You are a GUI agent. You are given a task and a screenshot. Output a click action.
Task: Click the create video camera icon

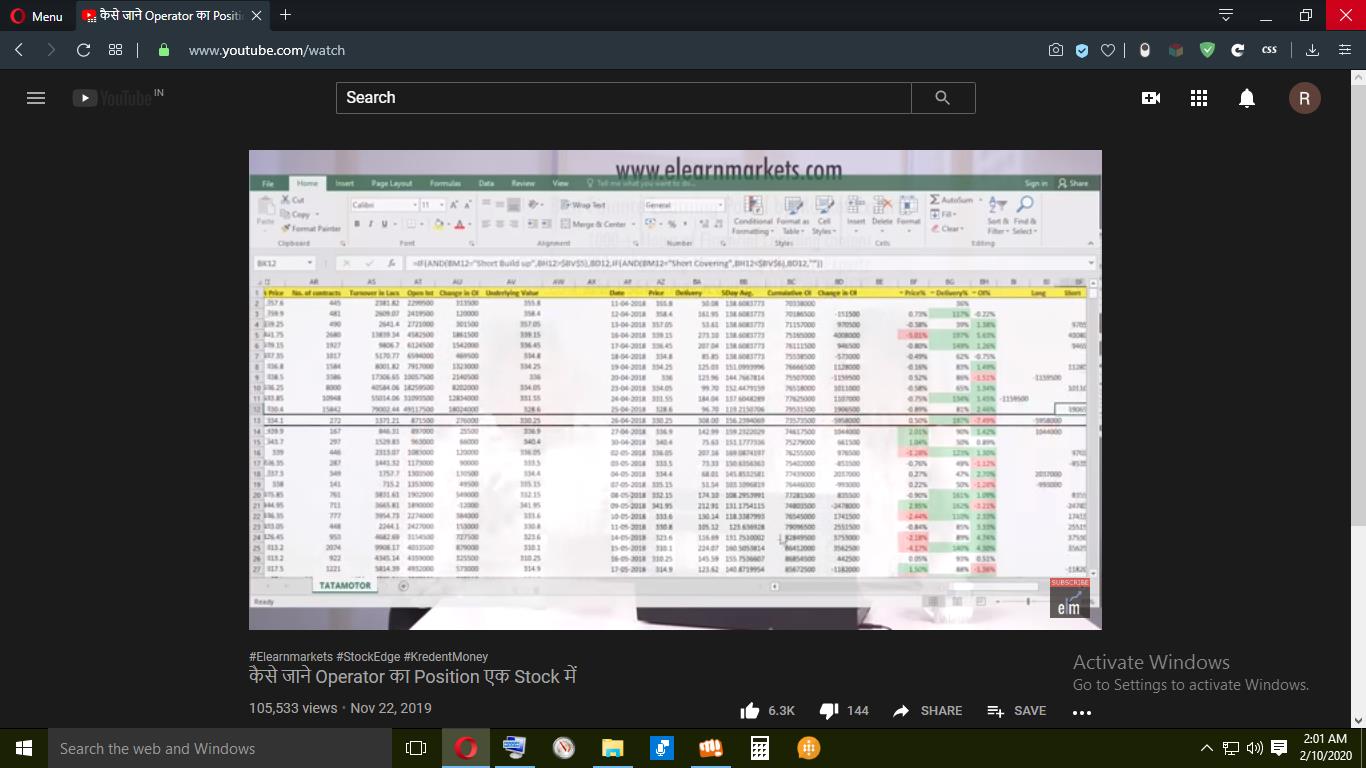(1150, 97)
